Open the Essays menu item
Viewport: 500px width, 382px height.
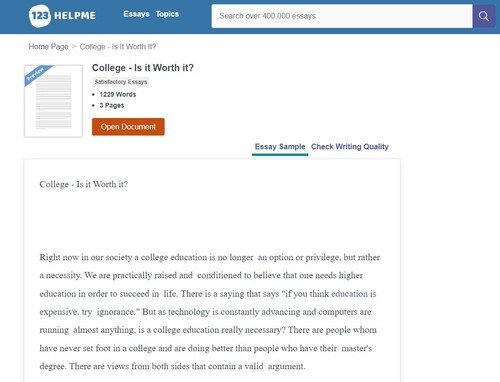[x=136, y=14]
